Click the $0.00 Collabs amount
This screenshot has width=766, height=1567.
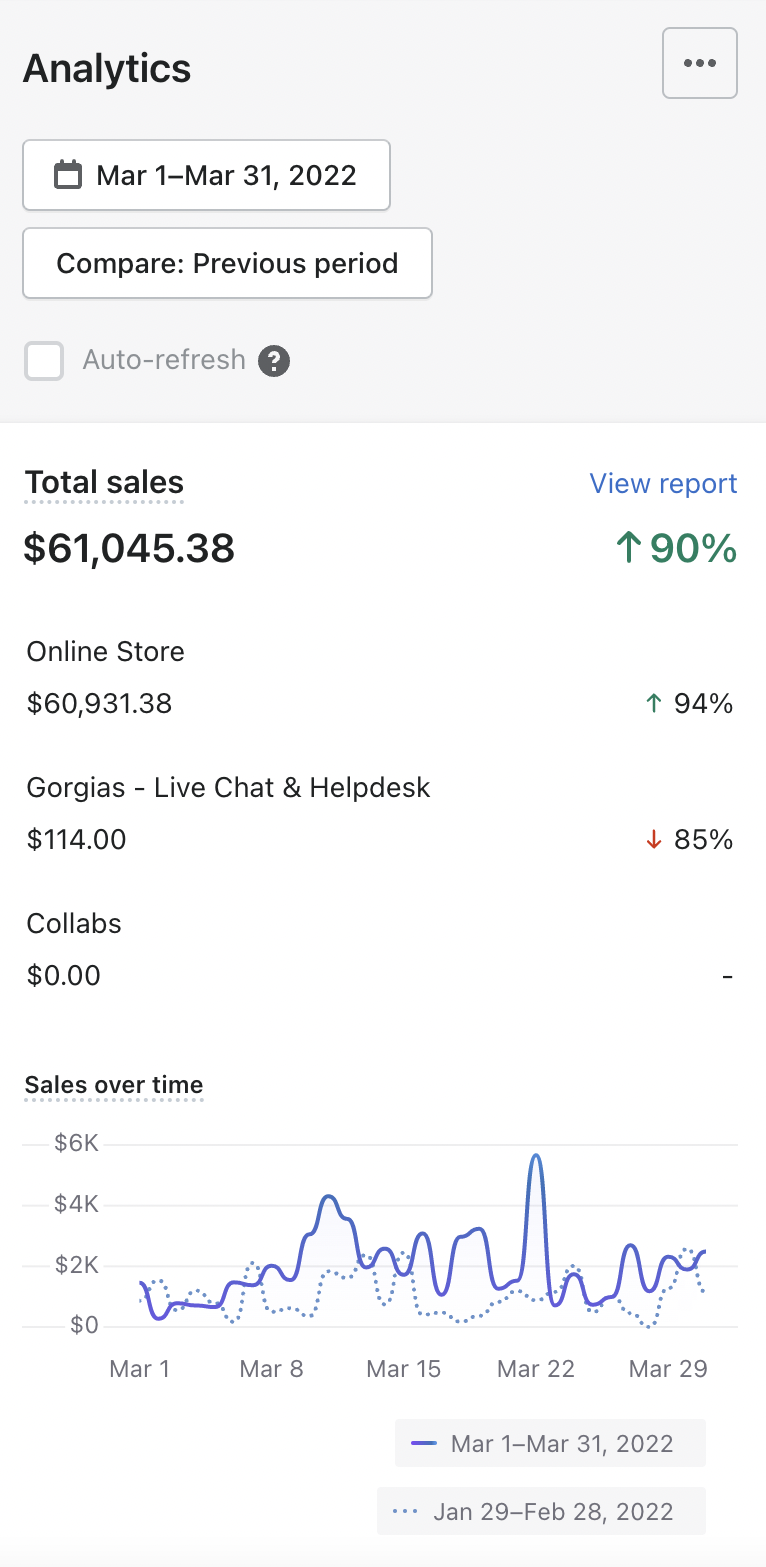coord(63,976)
